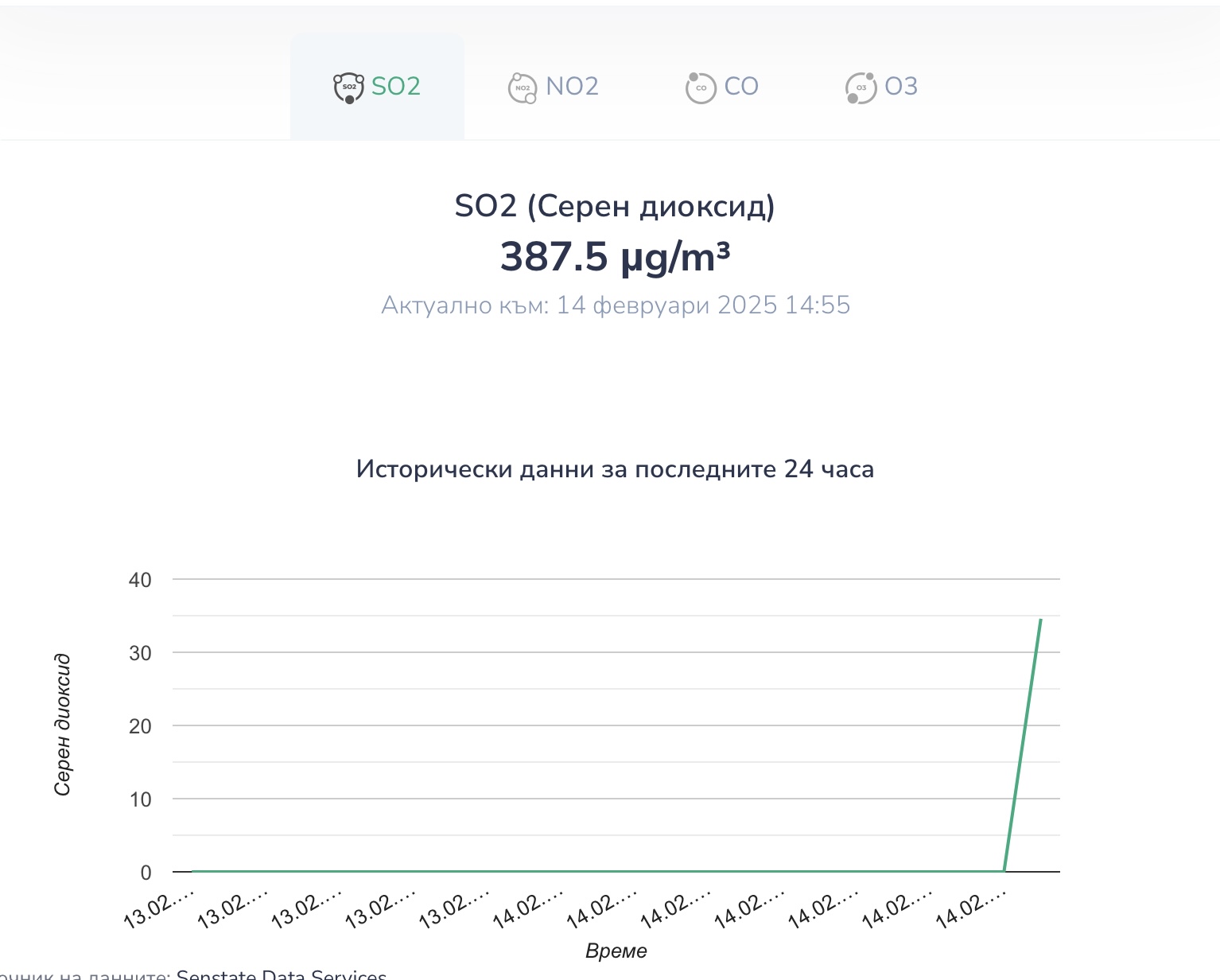The width and height of the screenshot is (1220, 980).
Task: Click the 'SO2 (Серен диоксид)' heading
Action: pyautogui.click(x=615, y=206)
